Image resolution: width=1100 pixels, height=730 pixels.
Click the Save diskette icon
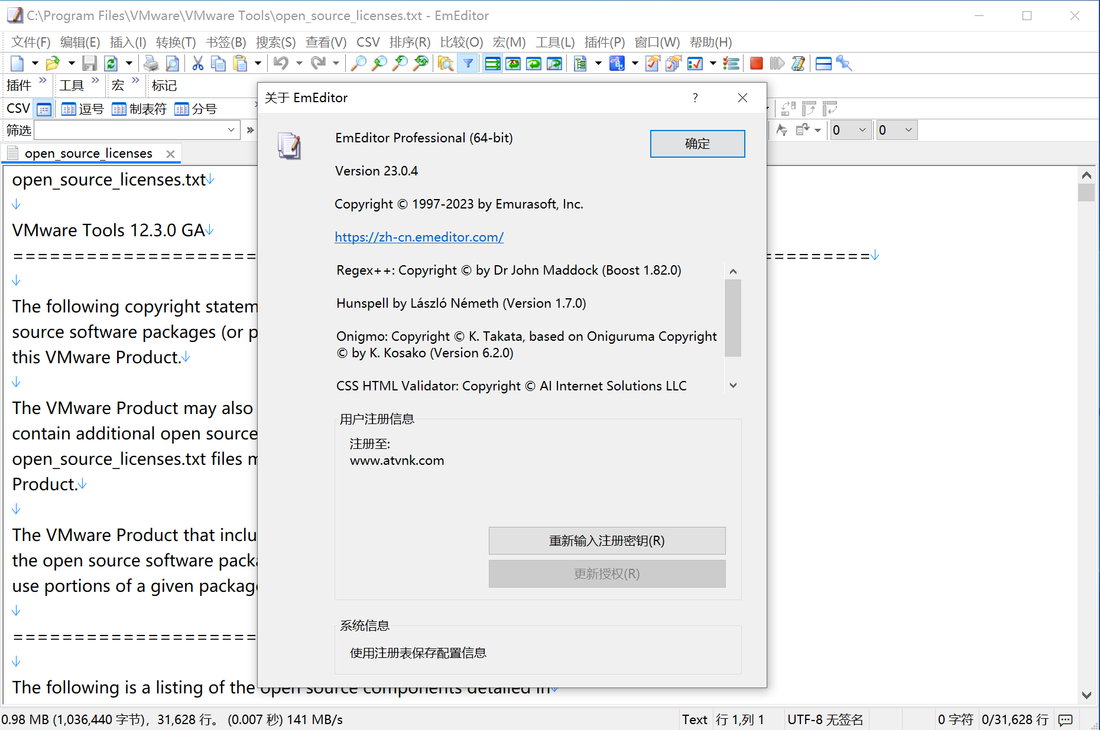(x=89, y=64)
